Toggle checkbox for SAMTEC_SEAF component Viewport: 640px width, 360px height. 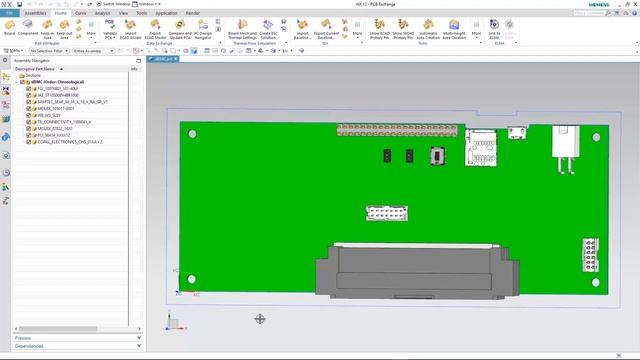coord(29,102)
